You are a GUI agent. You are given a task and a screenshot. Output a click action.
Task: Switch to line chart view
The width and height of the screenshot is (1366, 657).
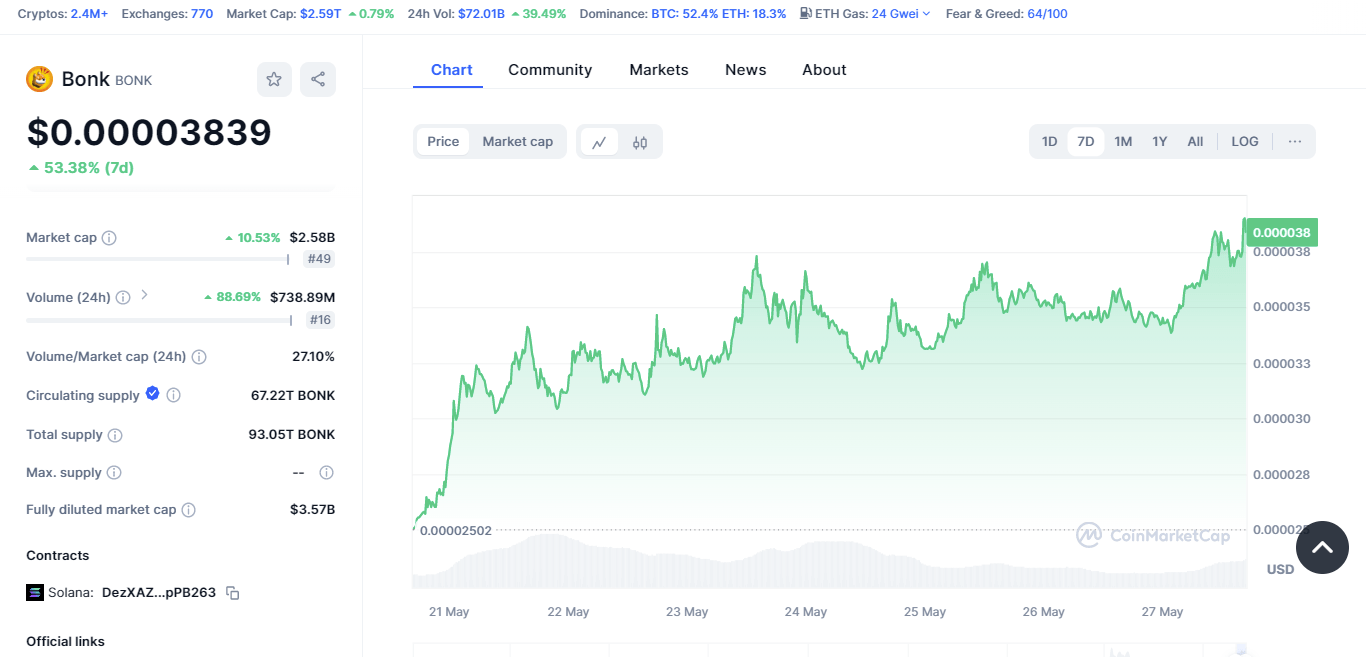tap(599, 142)
